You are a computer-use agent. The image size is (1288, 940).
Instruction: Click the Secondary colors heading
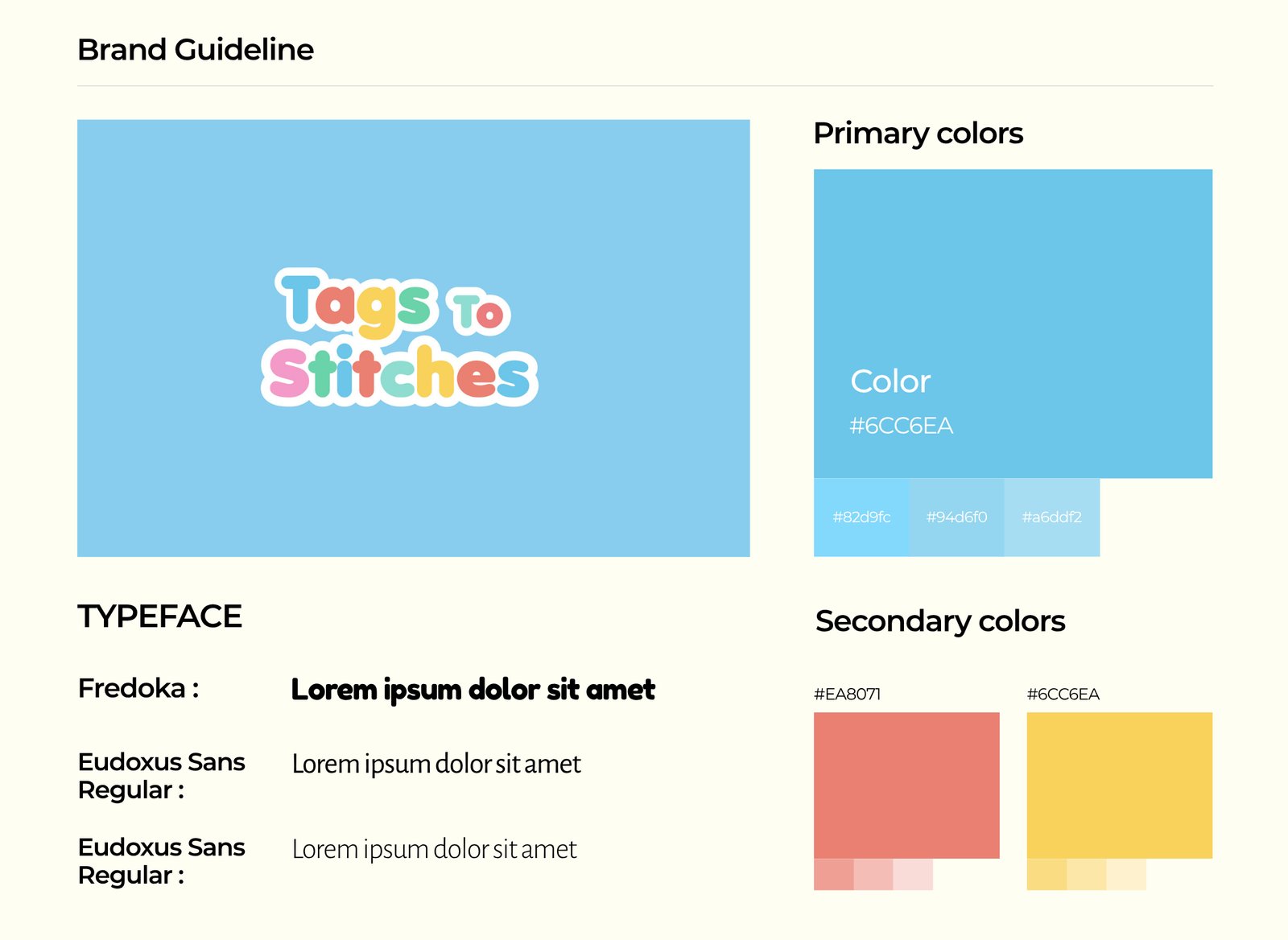[939, 621]
